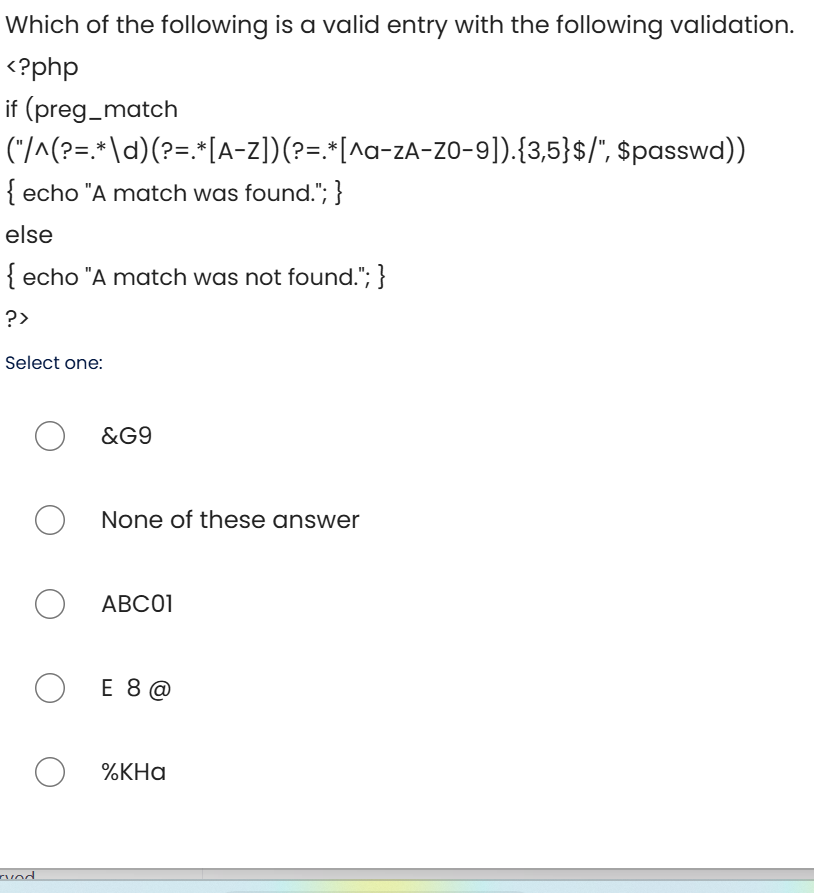The height and width of the screenshot is (893, 814).
Task: Click the ABC01 label text
Action: 137,603
